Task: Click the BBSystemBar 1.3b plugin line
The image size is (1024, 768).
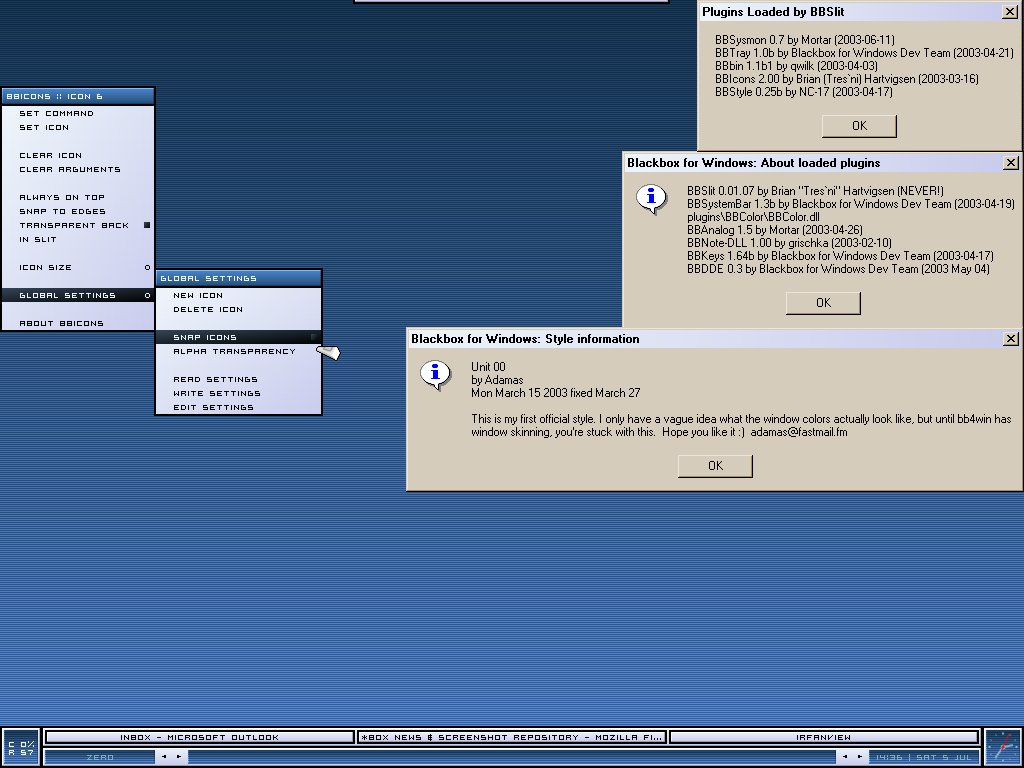Action: (x=851, y=204)
